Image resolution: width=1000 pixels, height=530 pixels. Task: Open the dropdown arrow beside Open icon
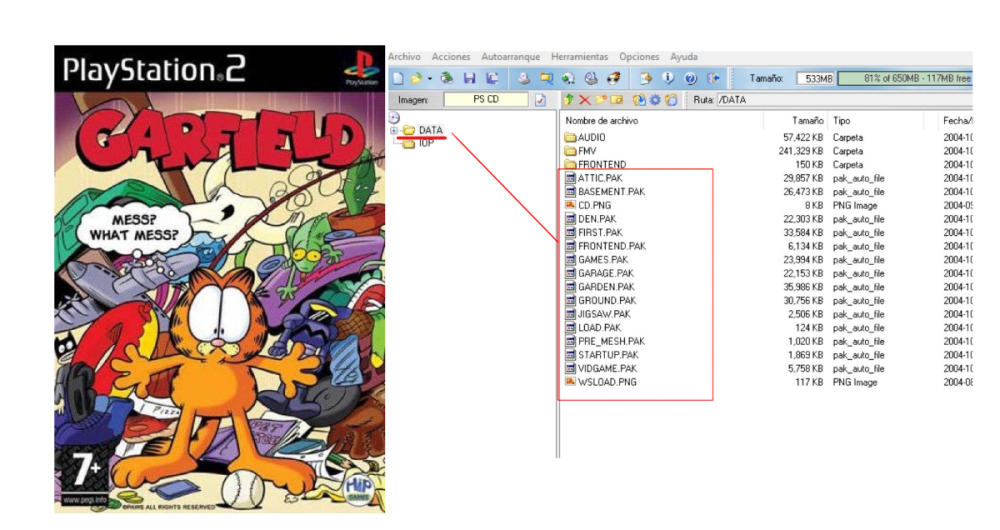pos(430,79)
